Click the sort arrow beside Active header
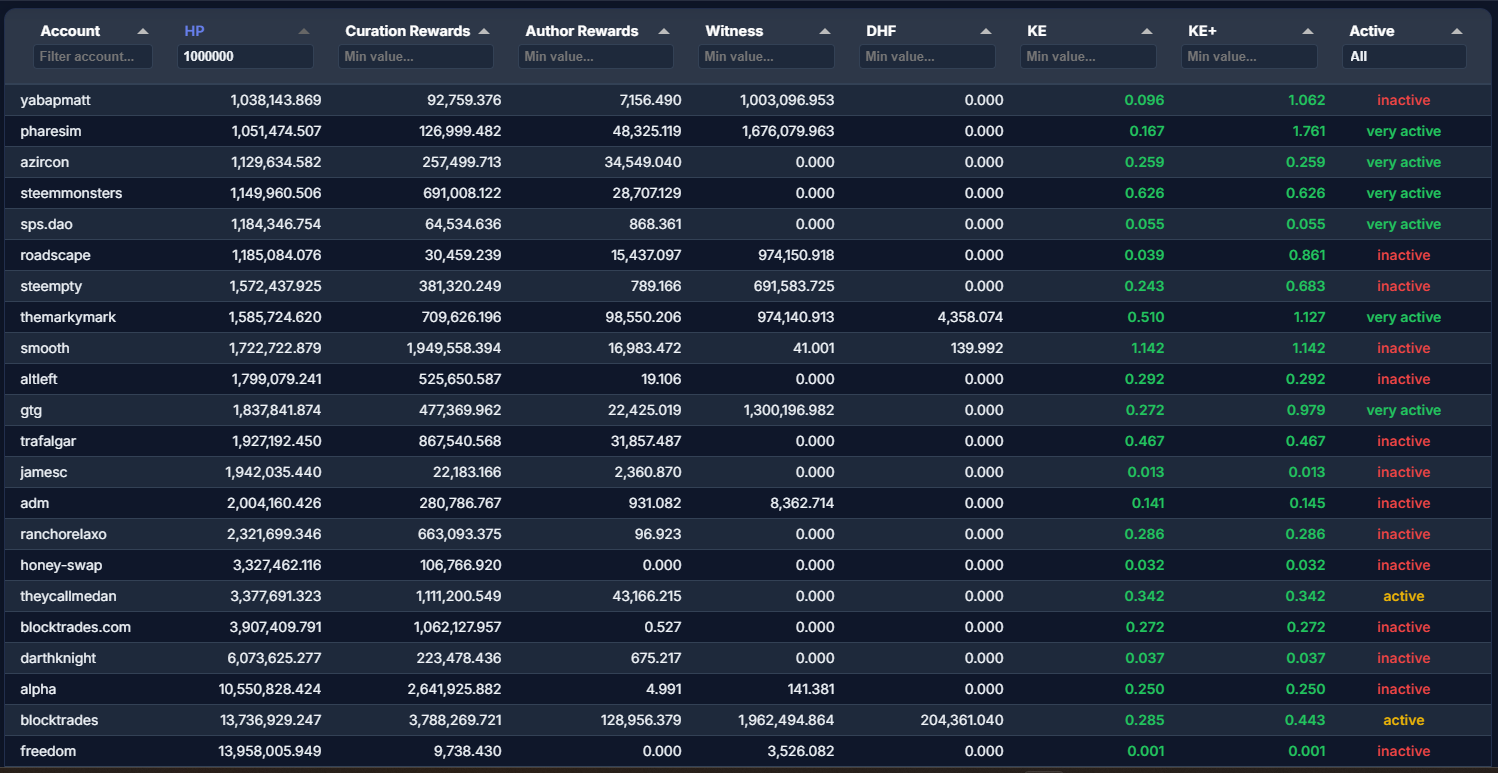The height and width of the screenshot is (773, 1498). click(1457, 32)
